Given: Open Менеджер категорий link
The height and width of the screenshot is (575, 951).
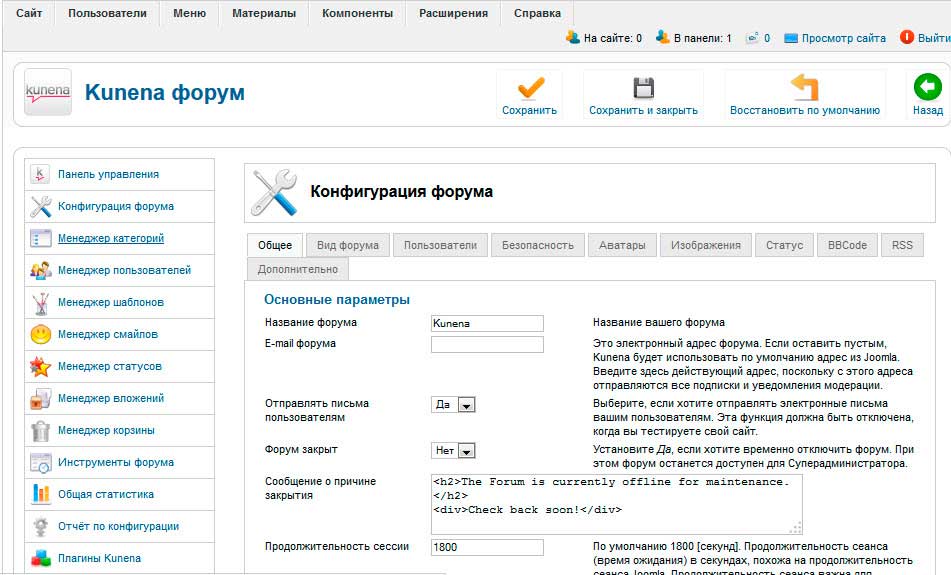Looking at the screenshot, I should coord(111,238).
